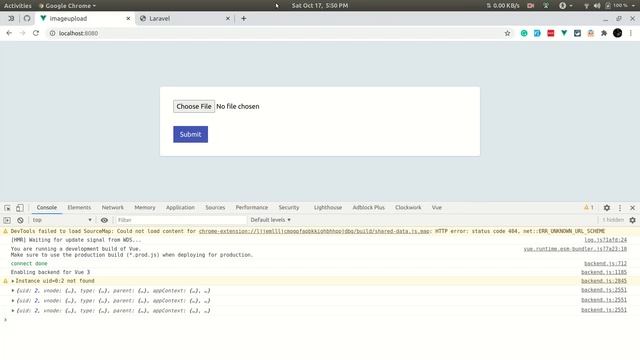
Task: View site information icon beside localhost
Action: 52,33
